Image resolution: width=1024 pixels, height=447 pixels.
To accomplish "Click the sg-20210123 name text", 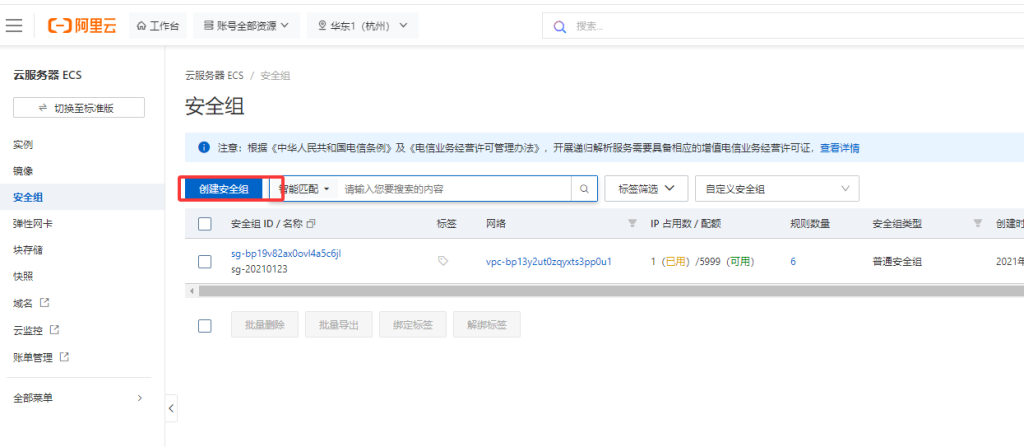I will (x=259, y=269).
